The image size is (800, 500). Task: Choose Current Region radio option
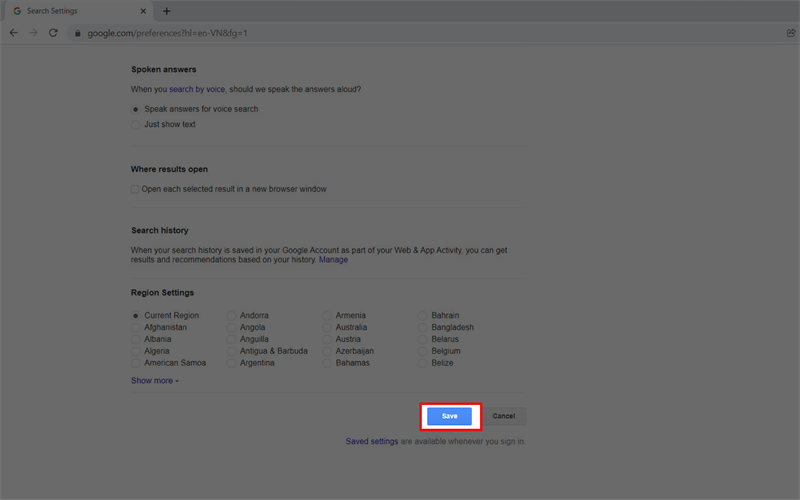[x=136, y=316]
